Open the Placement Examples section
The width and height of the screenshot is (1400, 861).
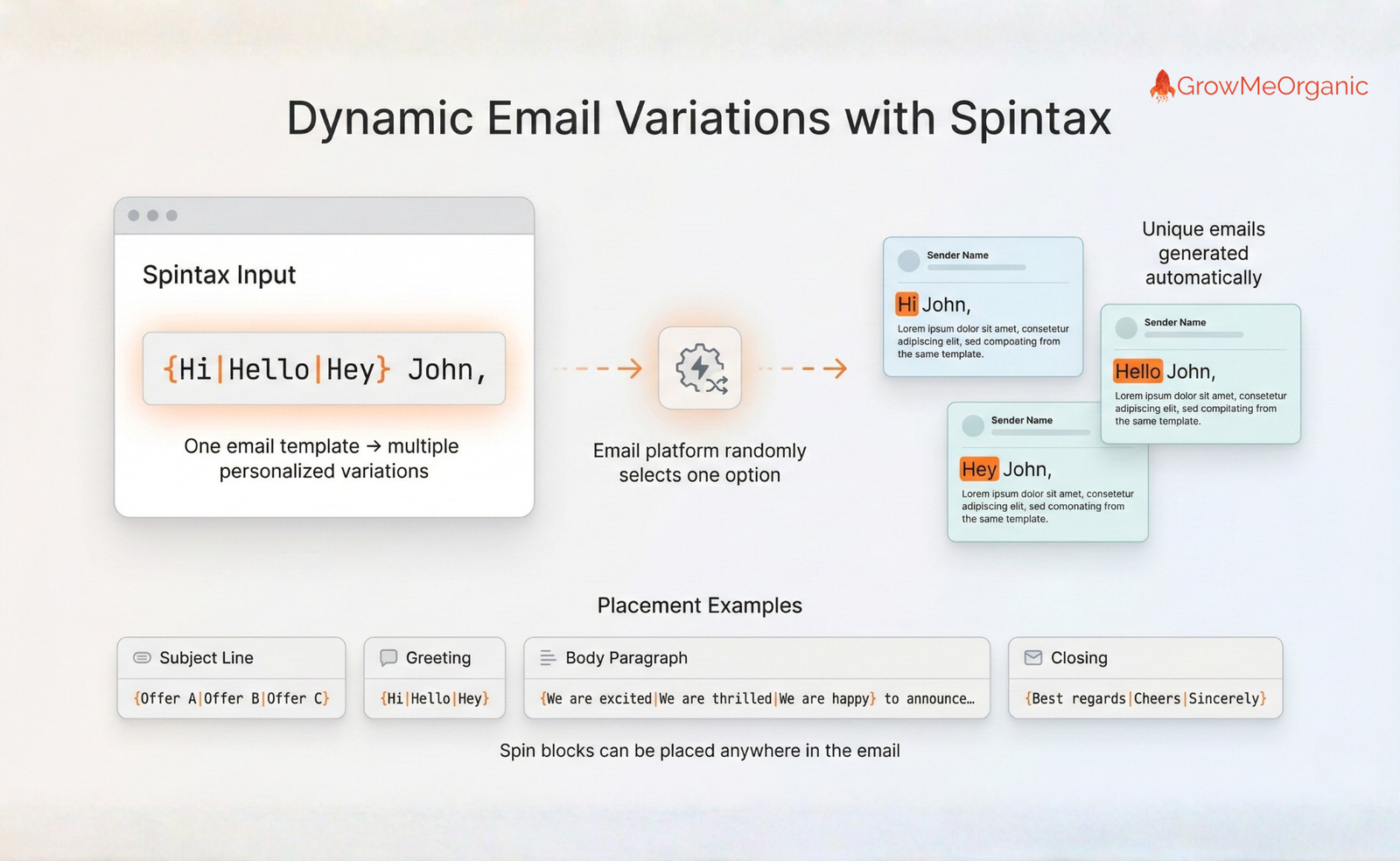[x=699, y=605]
